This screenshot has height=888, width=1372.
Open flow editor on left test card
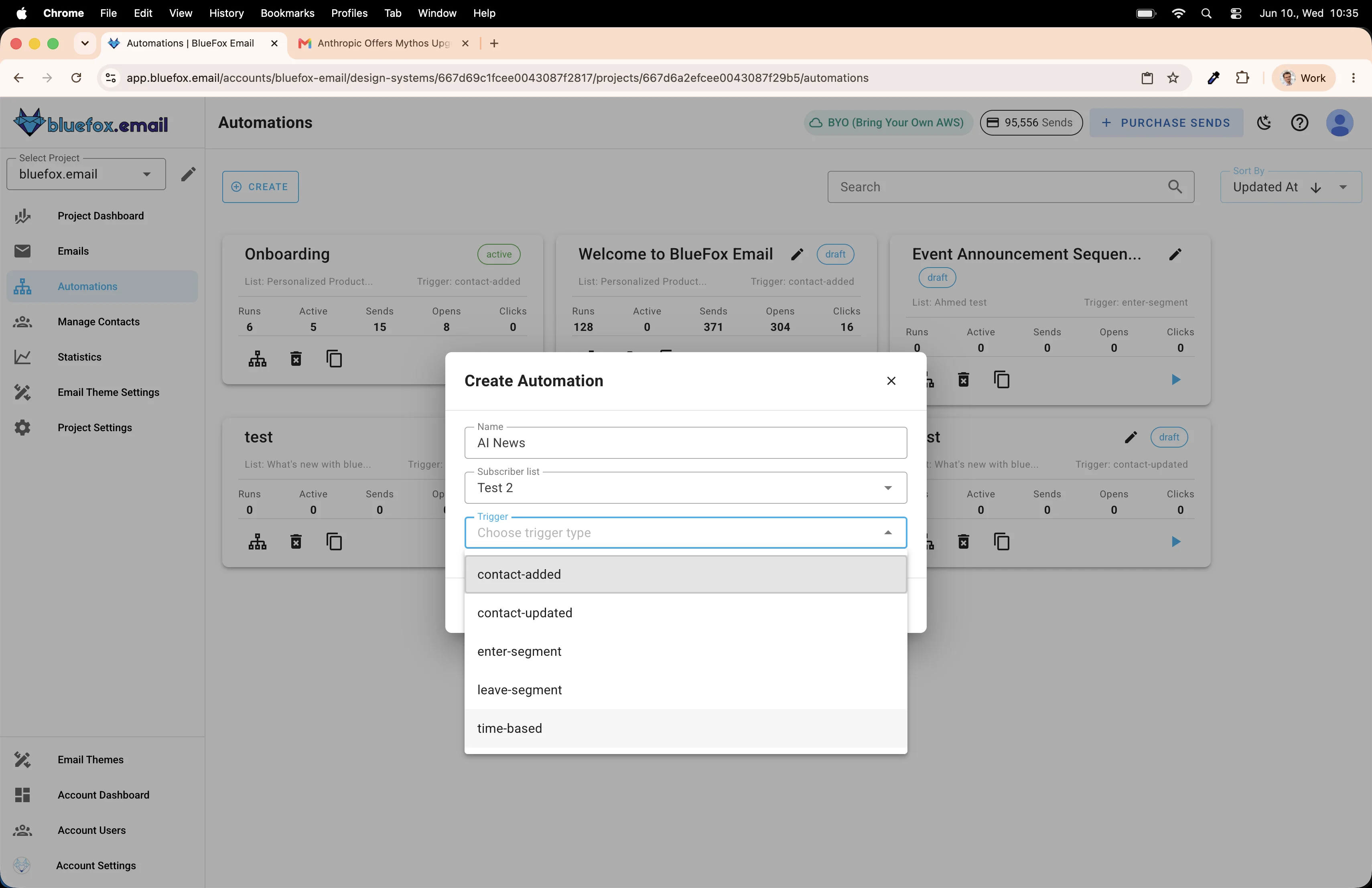(x=257, y=542)
